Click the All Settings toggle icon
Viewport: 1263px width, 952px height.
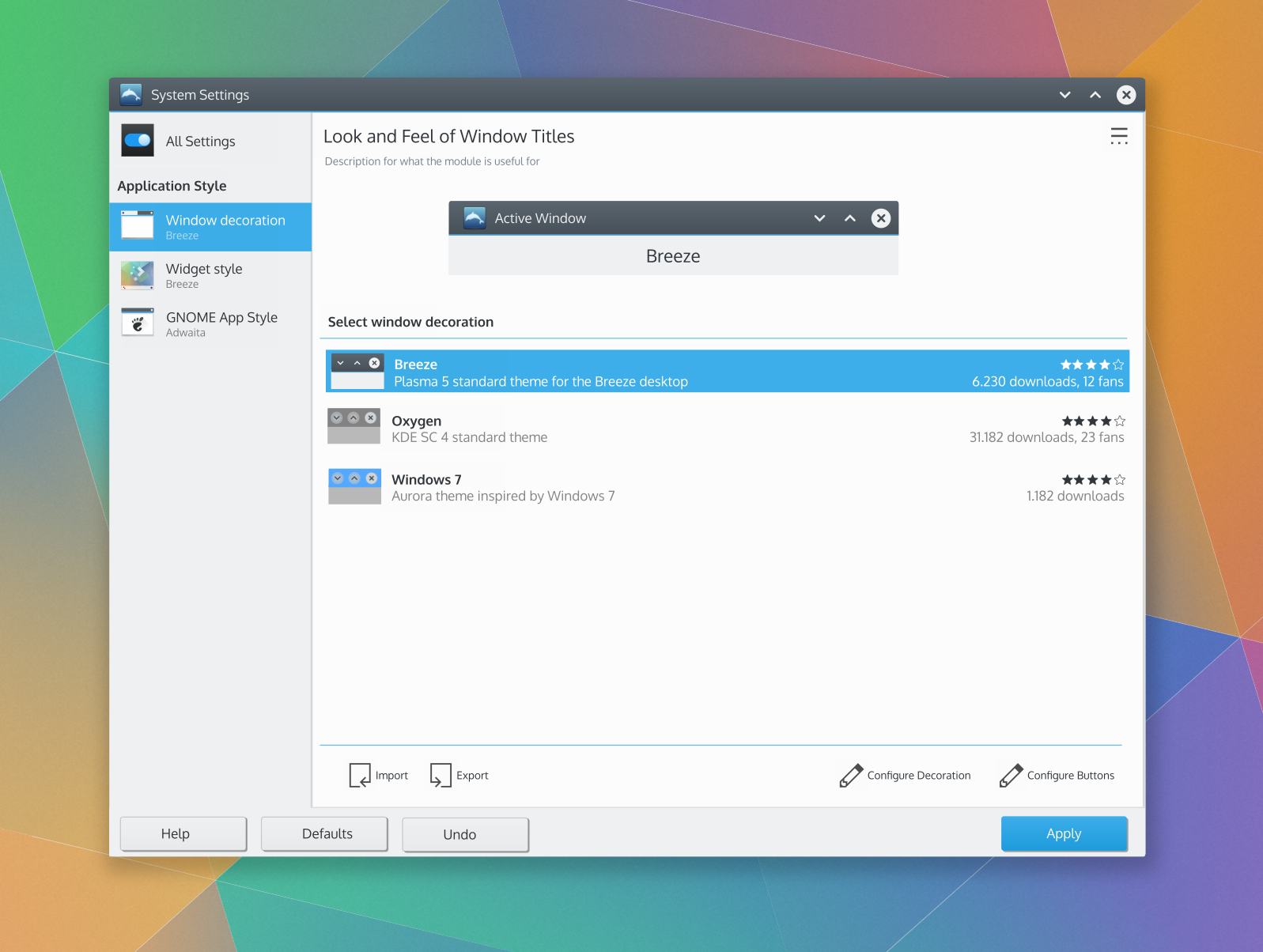click(138, 141)
